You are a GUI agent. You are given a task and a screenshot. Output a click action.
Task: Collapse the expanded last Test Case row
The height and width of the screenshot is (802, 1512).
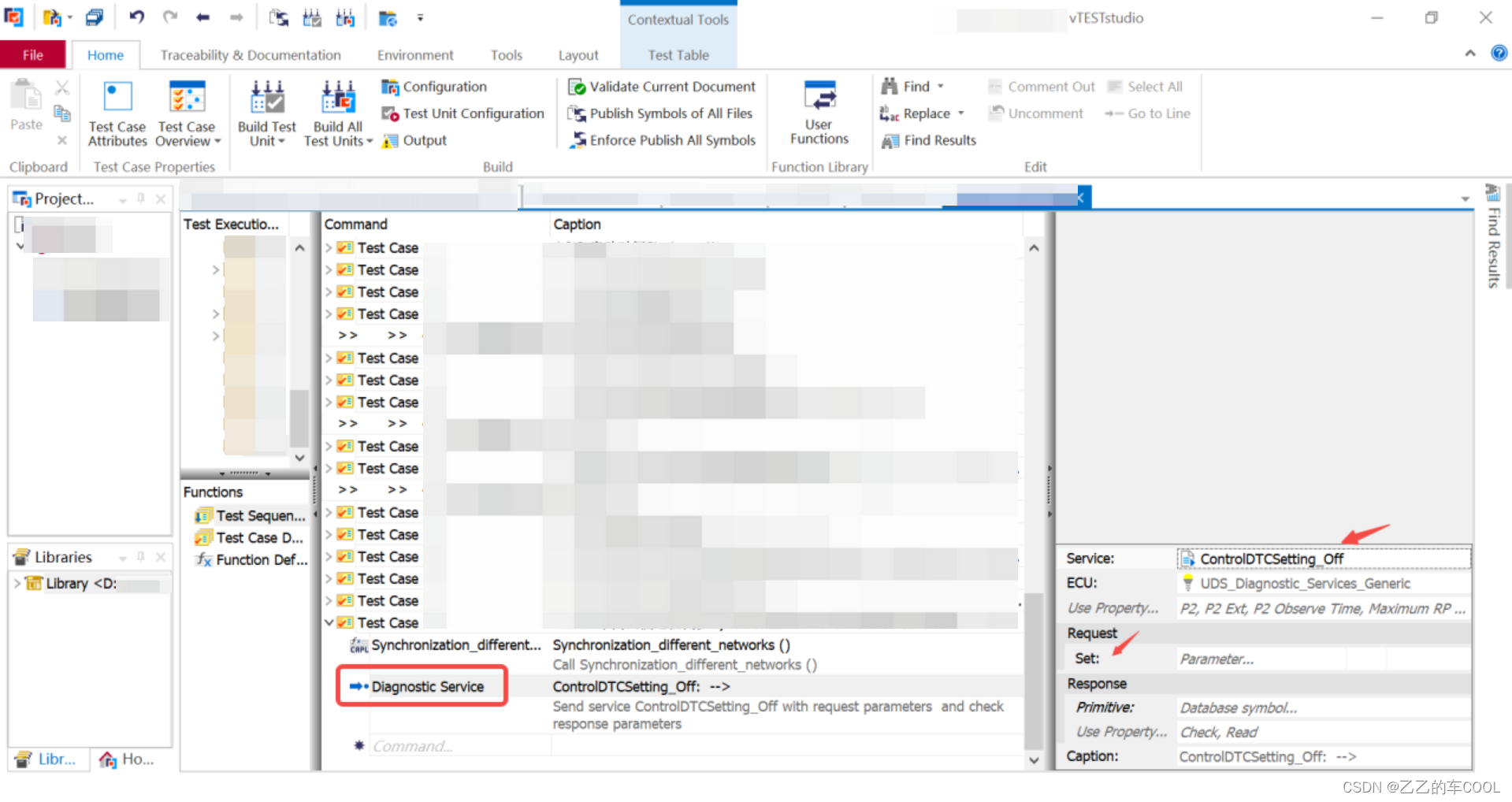[329, 622]
